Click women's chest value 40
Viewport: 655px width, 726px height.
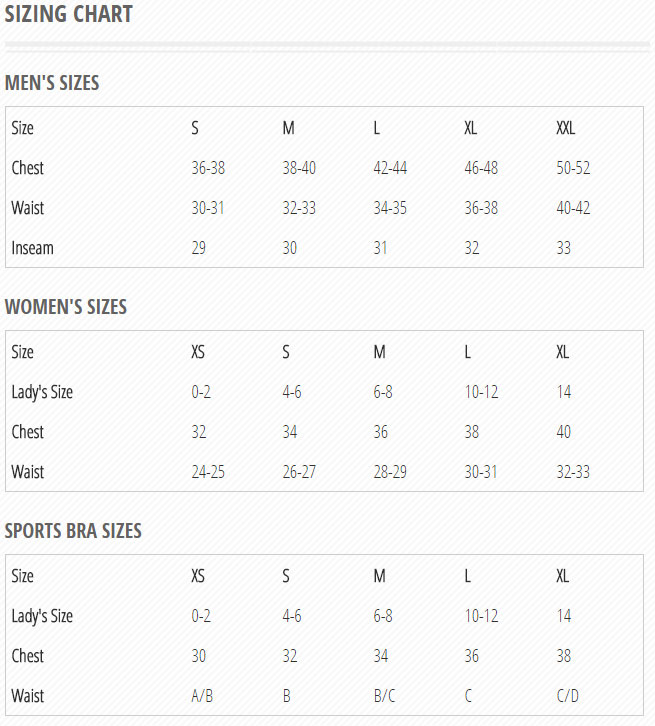tap(563, 432)
